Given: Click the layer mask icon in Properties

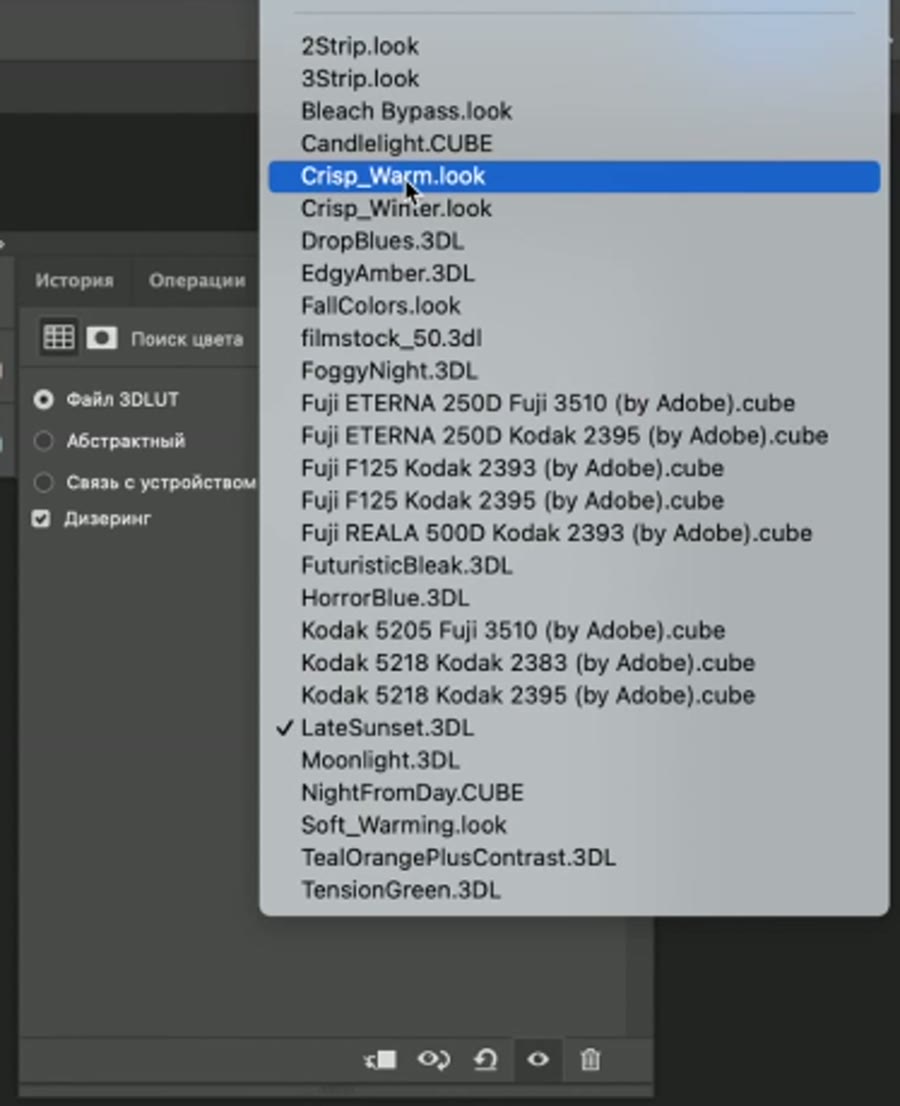Looking at the screenshot, I should pyautogui.click(x=102, y=338).
